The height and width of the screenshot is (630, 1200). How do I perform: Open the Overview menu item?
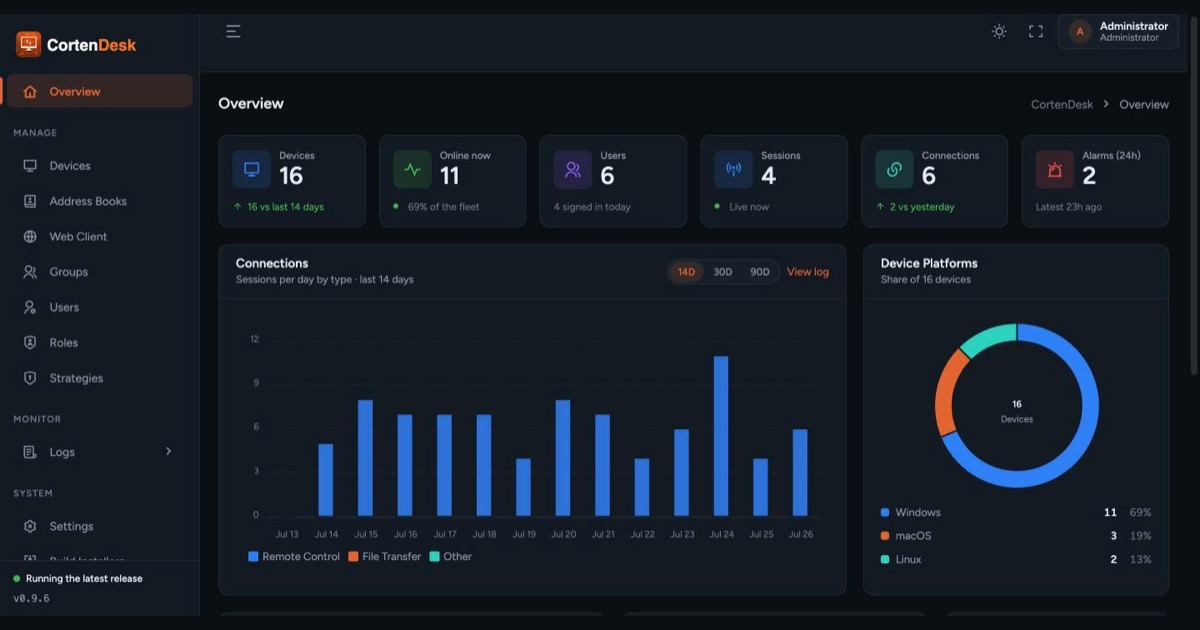coord(97,91)
